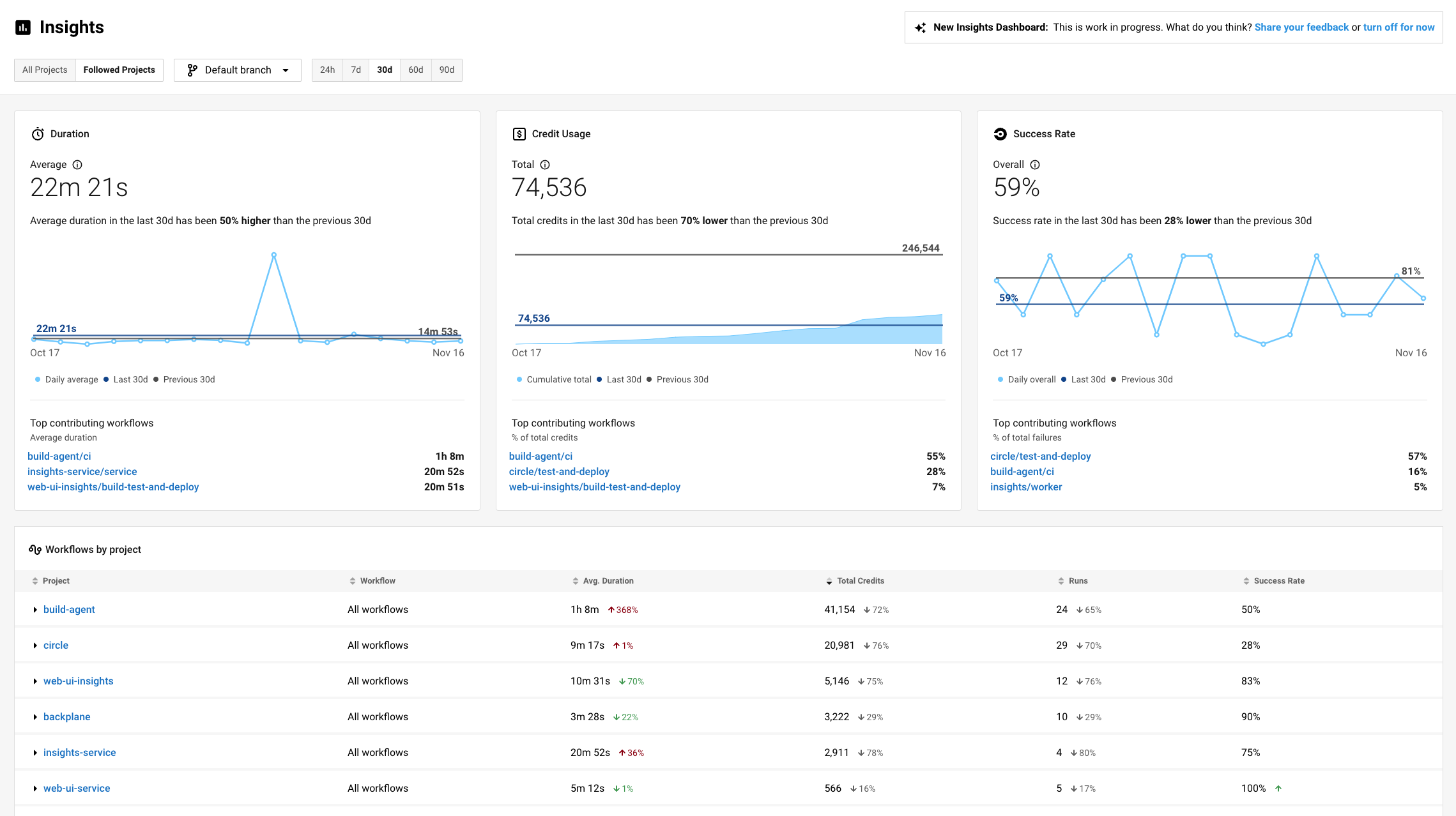This screenshot has width=1456, height=816.
Task: Click the branch icon in the Default branch selector
Action: 192,70
